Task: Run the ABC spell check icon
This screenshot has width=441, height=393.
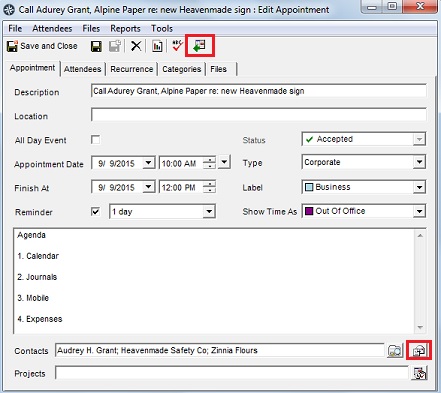Action: click(x=177, y=46)
